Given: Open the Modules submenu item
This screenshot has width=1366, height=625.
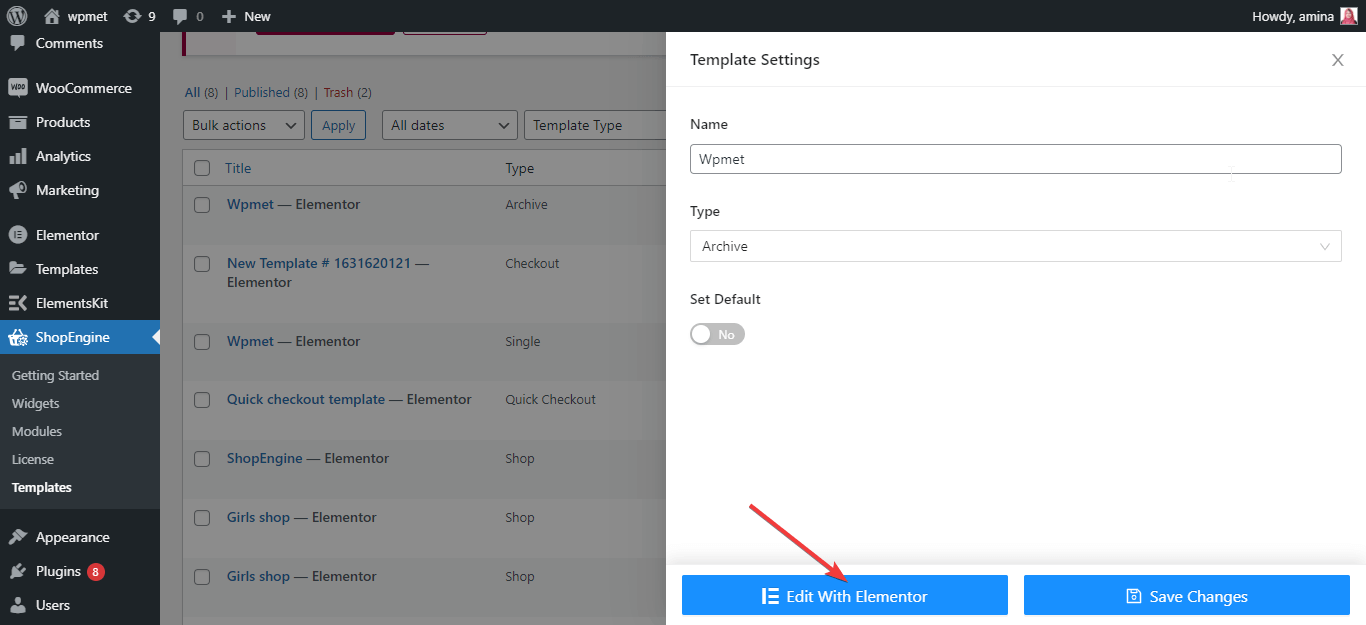Looking at the screenshot, I should tap(37, 431).
